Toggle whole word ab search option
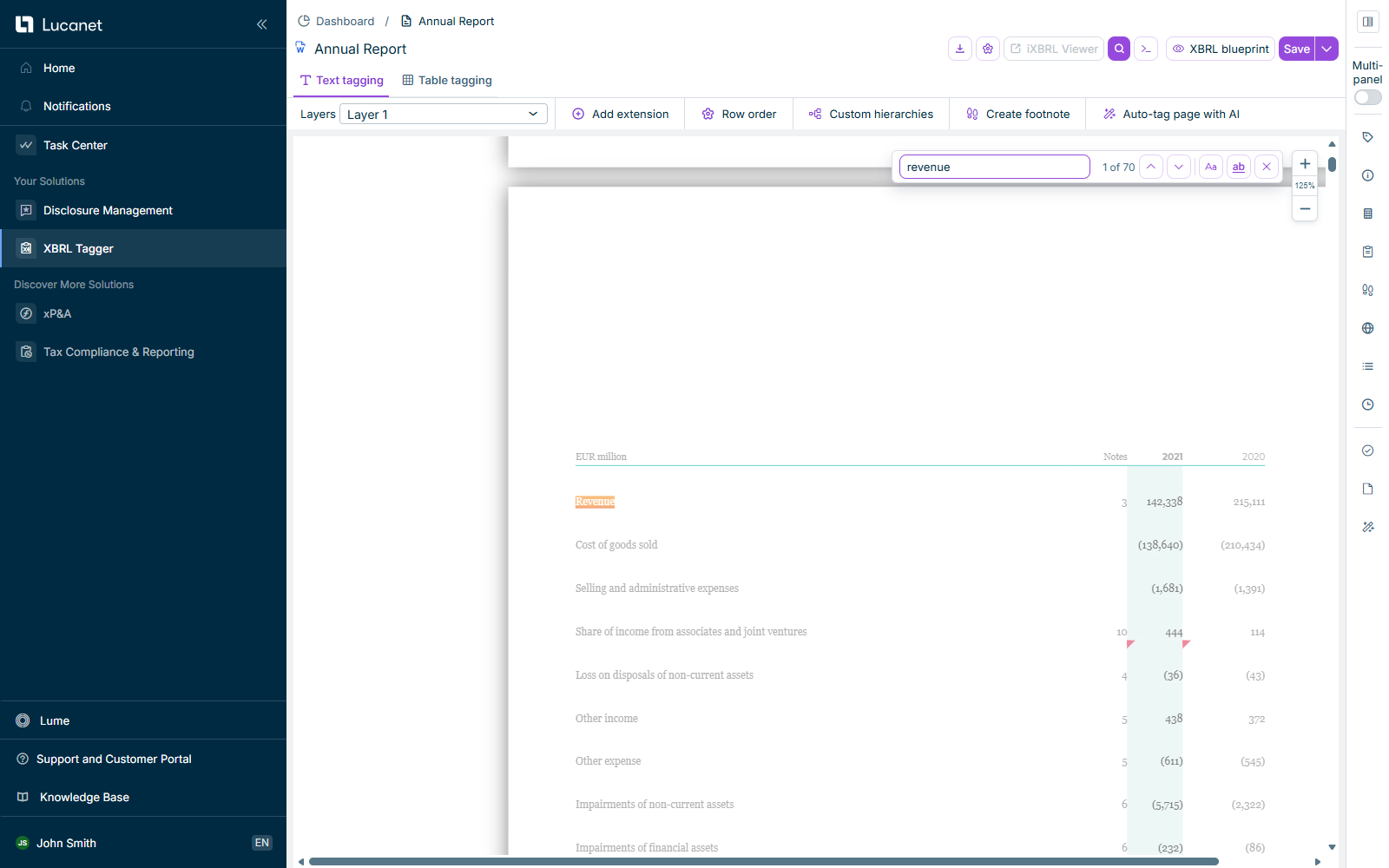 tap(1239, 167)
